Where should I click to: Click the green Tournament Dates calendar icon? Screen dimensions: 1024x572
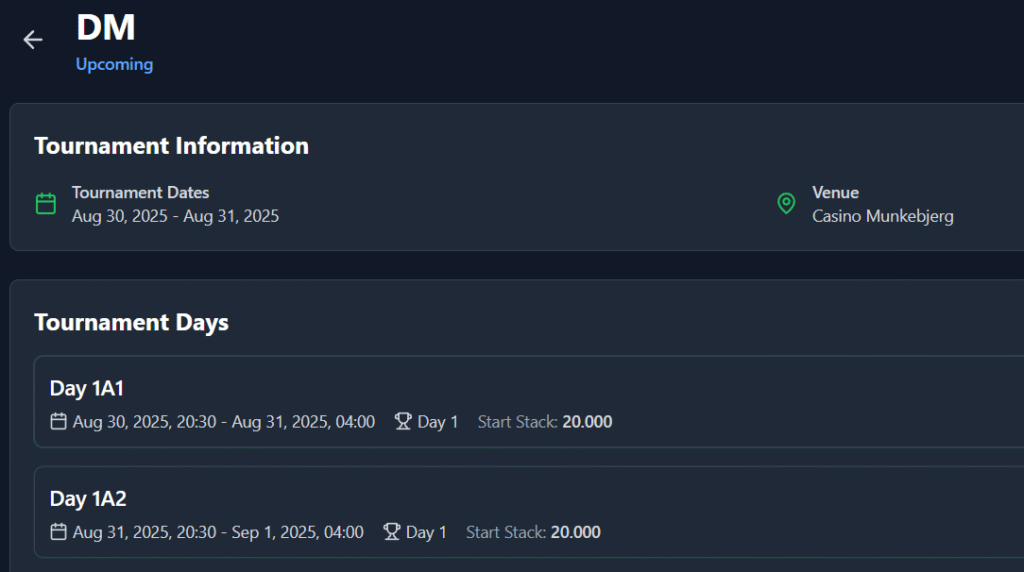pyautogui.click(x=46, y=204)
